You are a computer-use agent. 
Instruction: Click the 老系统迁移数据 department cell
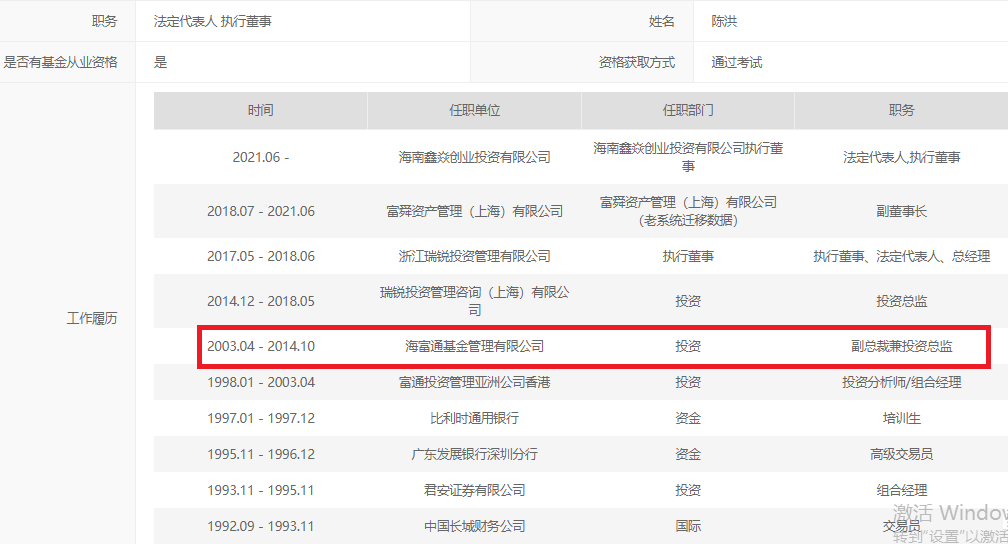(688, 220)
